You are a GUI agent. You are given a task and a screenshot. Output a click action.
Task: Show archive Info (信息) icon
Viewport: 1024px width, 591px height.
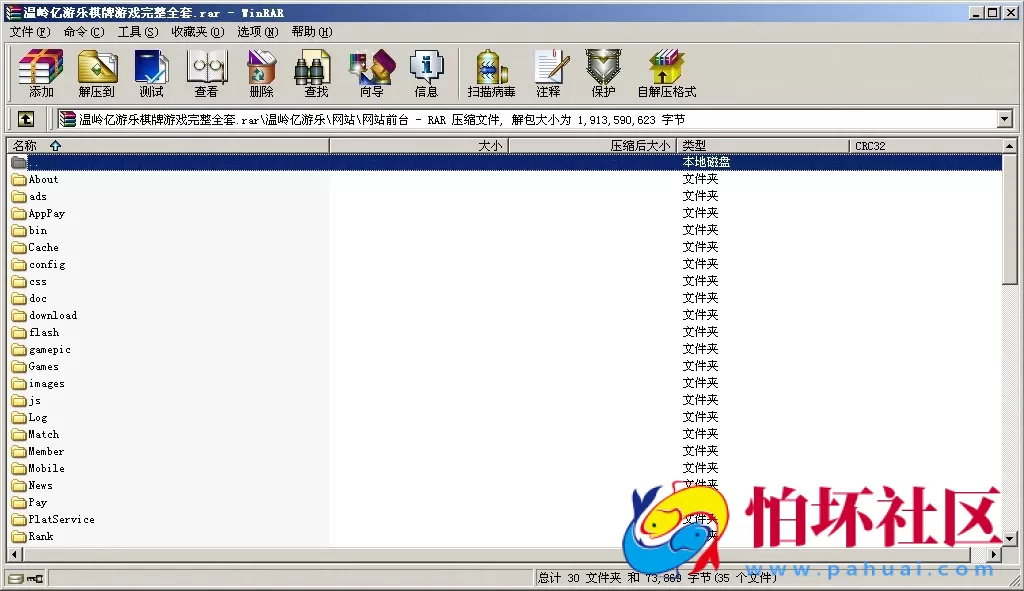[426, 74]
